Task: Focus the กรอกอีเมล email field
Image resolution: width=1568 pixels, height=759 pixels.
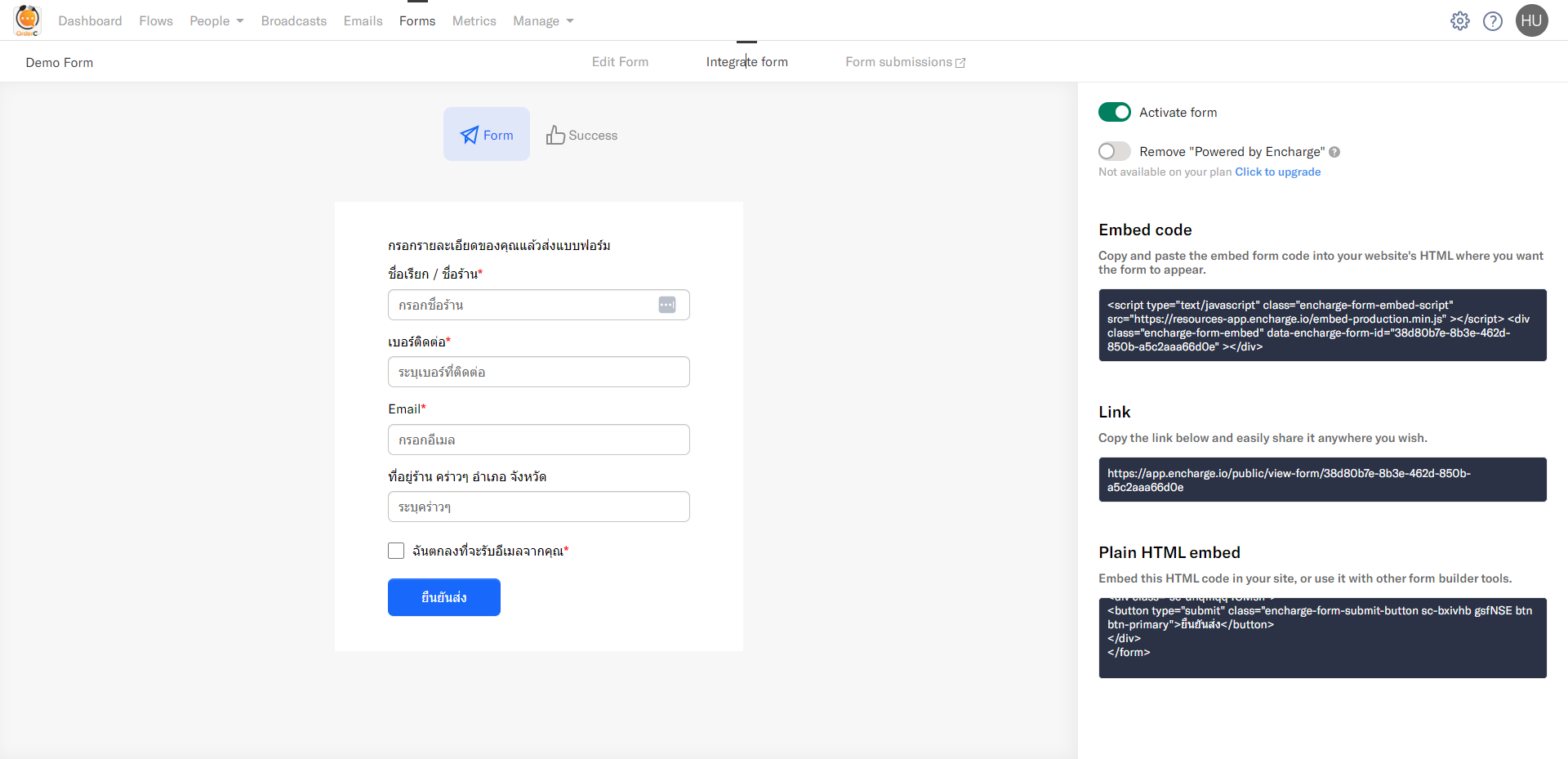Action: tap(539, 440)
